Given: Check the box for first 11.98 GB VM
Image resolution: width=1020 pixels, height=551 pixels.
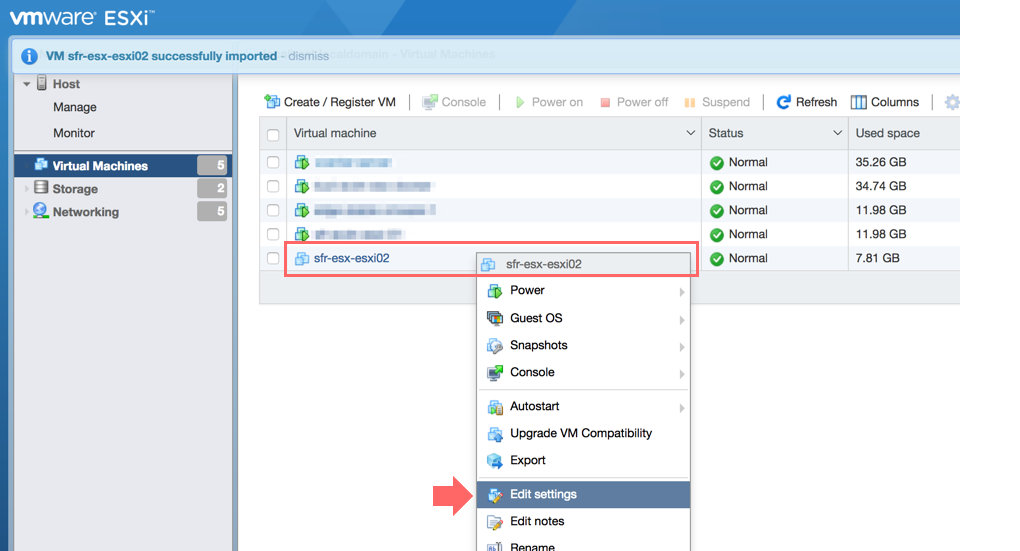Looking at the screenshot, I should point(273,210).
